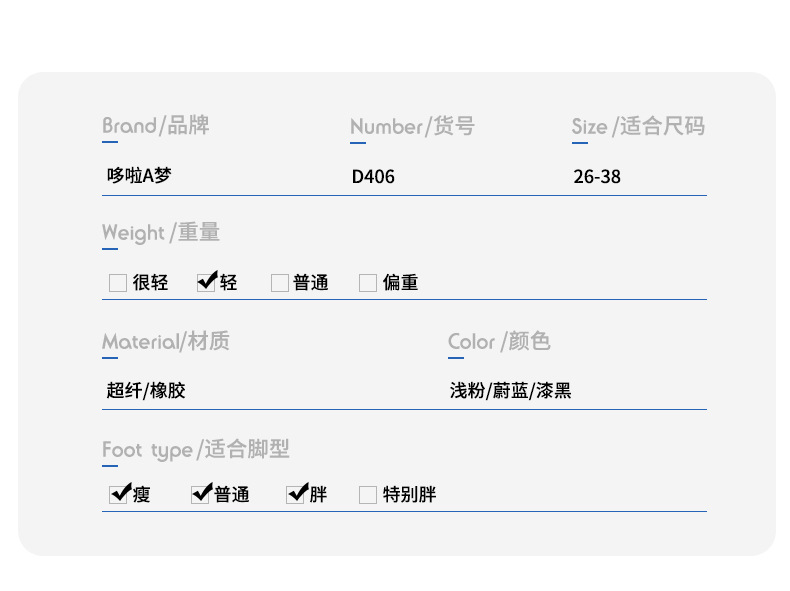Check the 特别胖 foot type checkbox
Image resolution: width=790 pixels, height=591 pixels.
coord(368,495)
